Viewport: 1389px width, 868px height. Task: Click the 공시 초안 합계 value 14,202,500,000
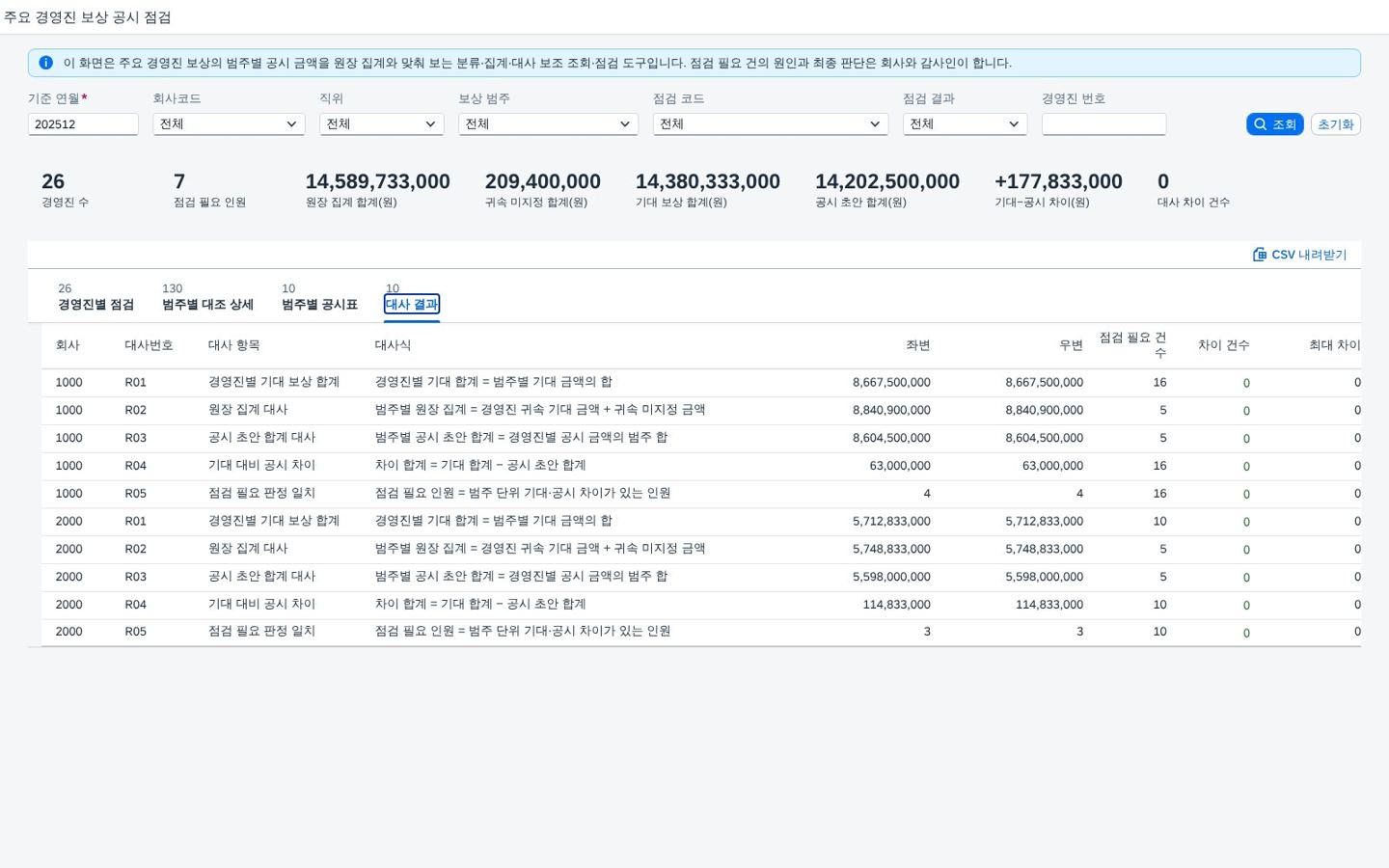(x=887, y=181)
